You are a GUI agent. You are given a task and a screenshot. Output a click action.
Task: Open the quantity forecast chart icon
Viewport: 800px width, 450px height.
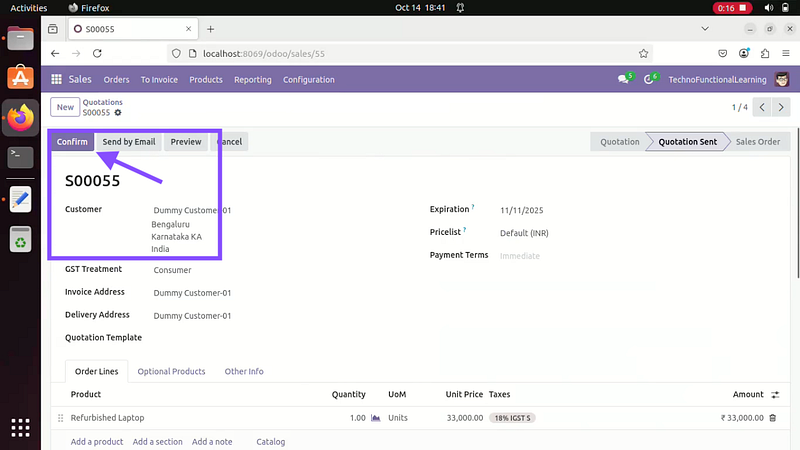click(376, 418)
